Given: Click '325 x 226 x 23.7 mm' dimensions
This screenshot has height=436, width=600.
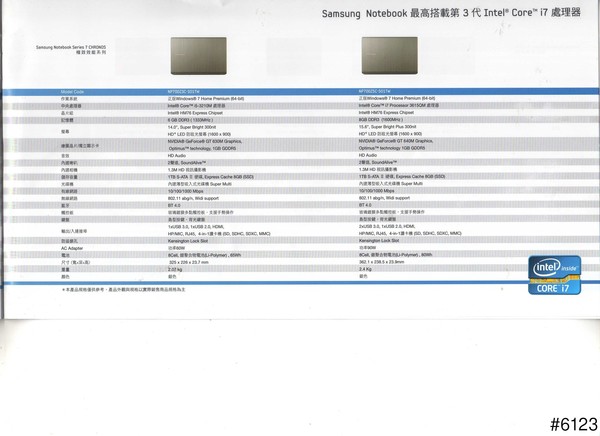Looking at the screenshot, I should pos(189,262).
